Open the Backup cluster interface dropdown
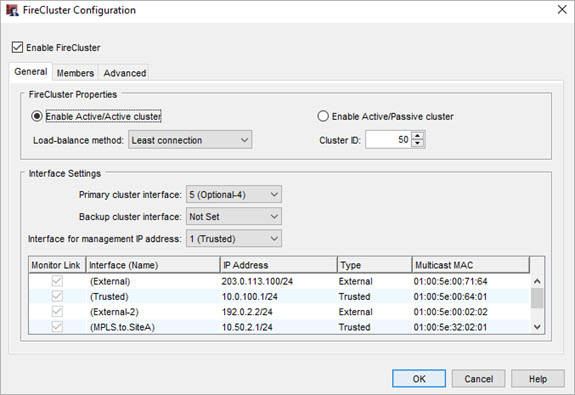 coord(234,216)
